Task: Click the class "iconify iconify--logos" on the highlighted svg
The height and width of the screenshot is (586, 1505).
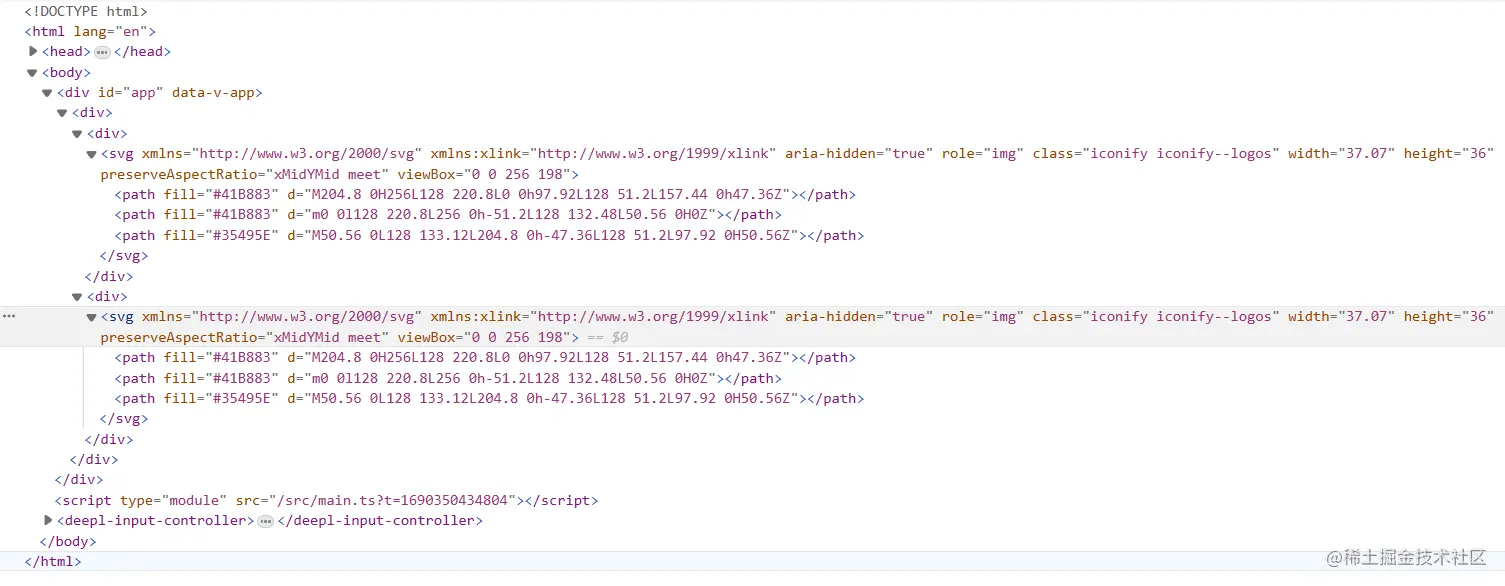Action: click(1180, 316)
